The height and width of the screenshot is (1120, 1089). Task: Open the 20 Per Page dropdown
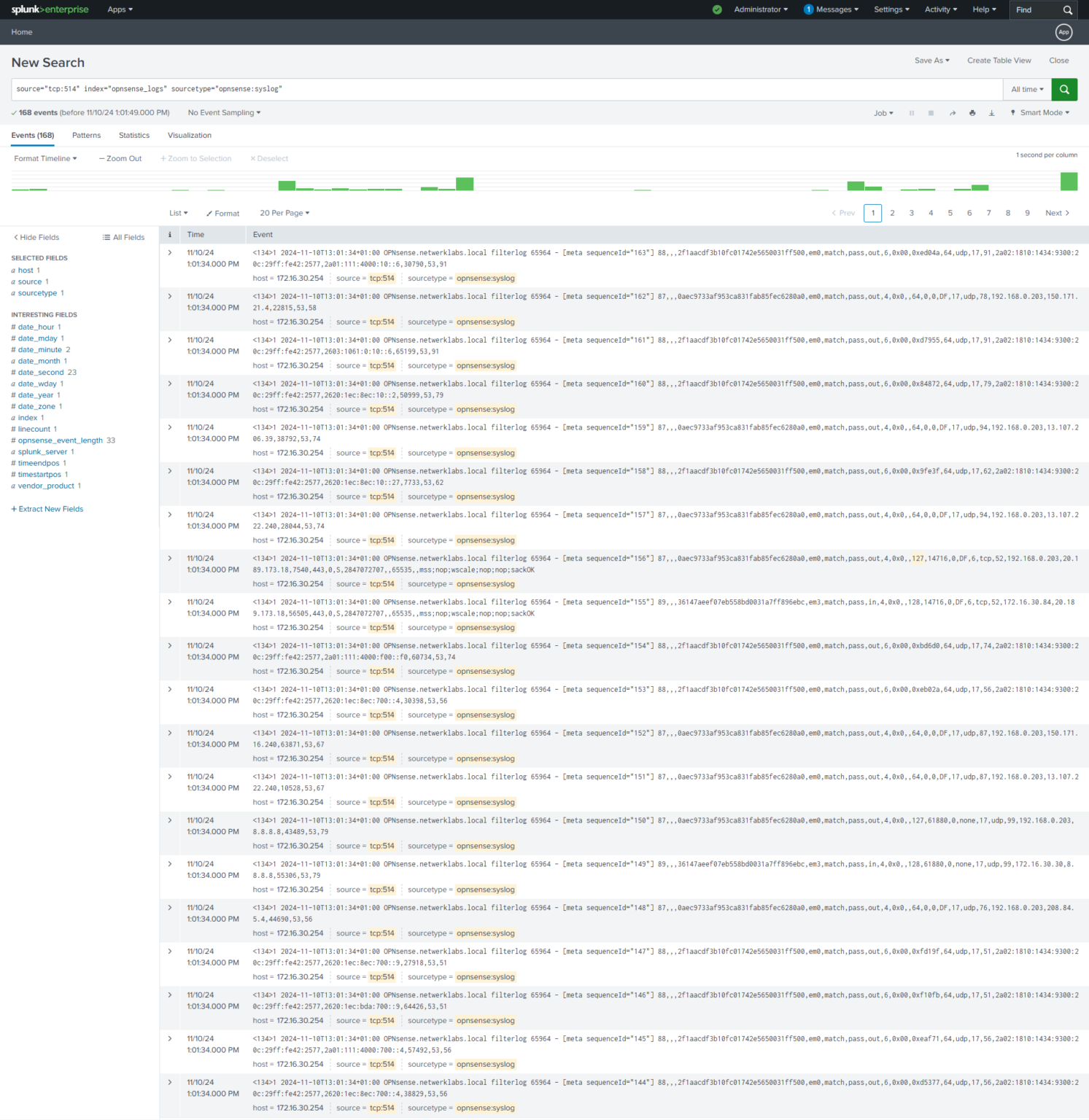284,213
